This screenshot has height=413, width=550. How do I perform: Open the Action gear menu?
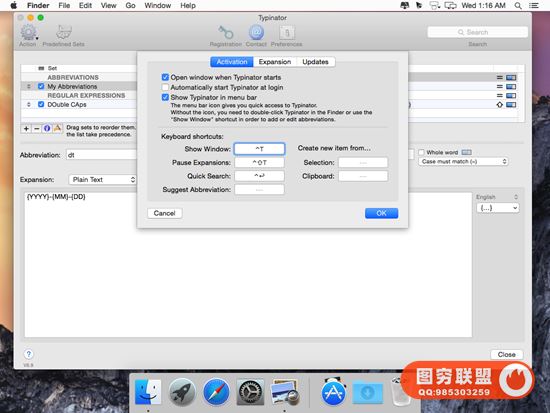point(28,32)
